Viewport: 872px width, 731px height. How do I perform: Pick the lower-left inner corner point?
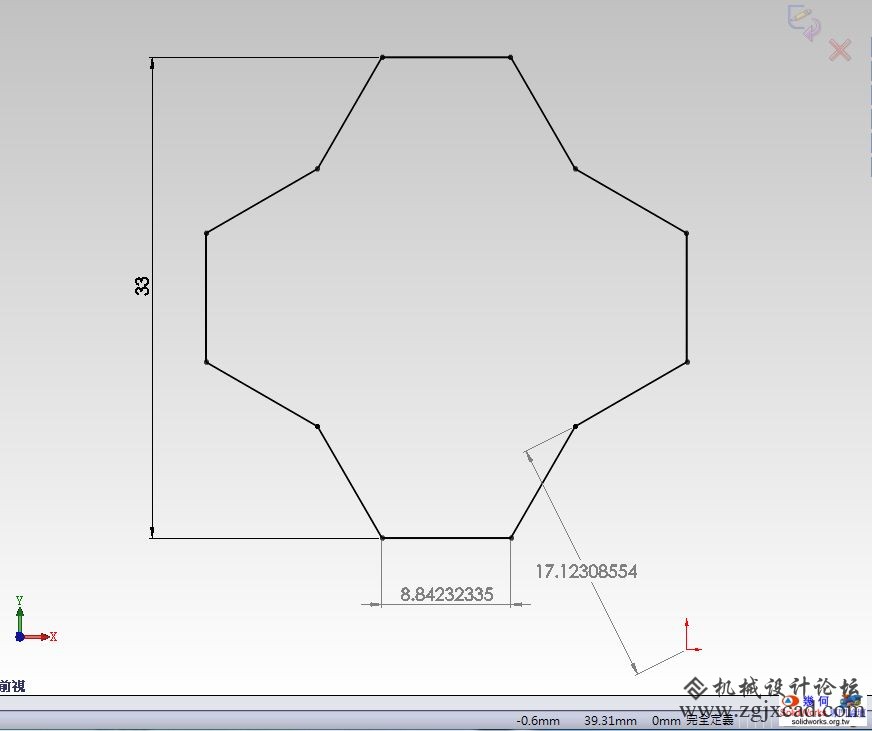pos(318,427)
